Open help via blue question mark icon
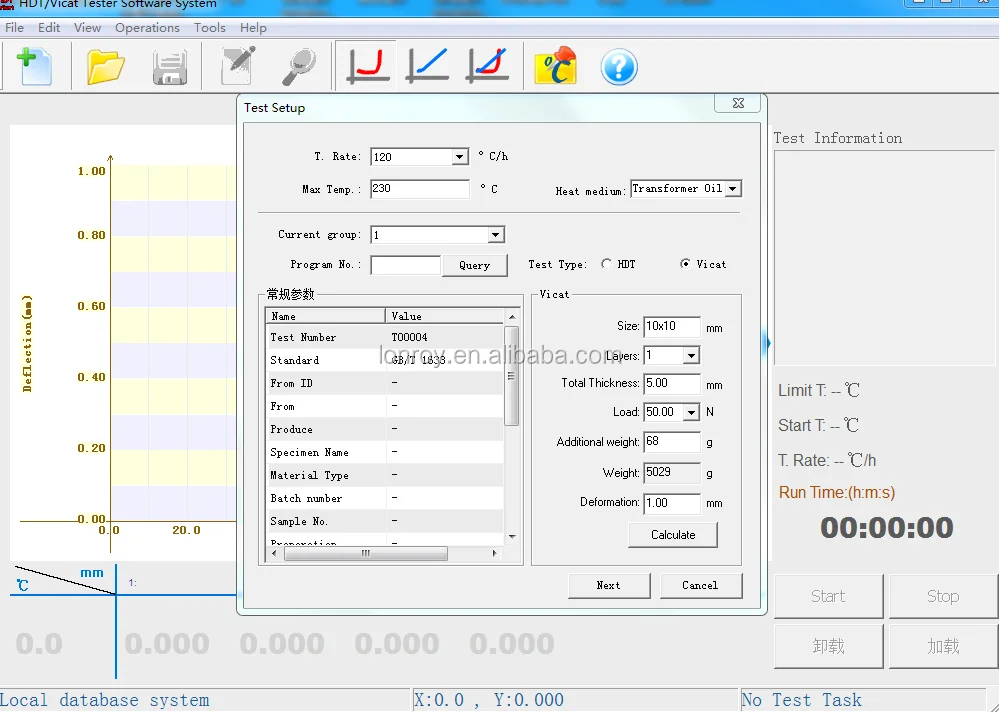The height and width of the screenshot is (712, 999). 619,67
